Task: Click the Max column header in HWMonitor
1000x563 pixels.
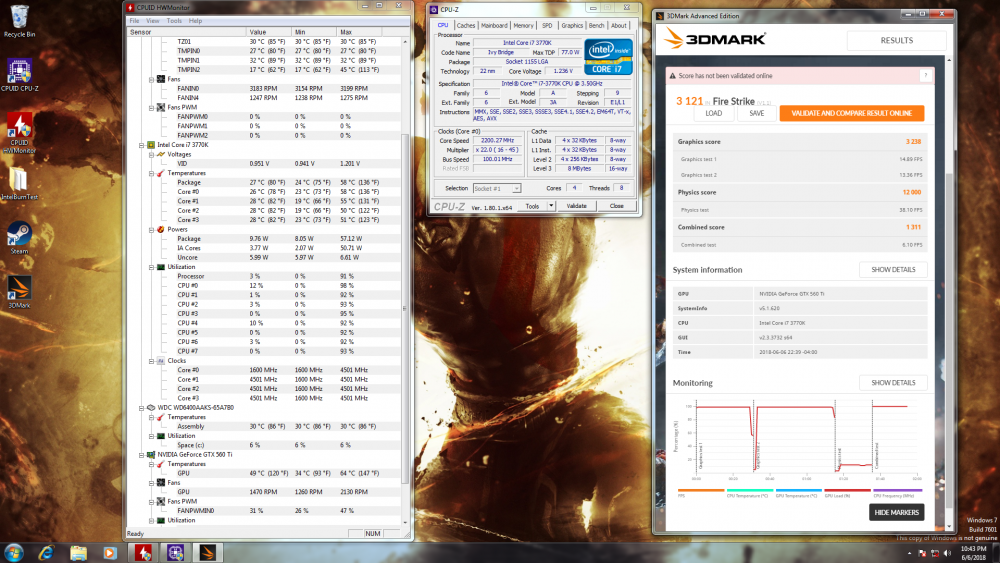Action: [359, 32]
